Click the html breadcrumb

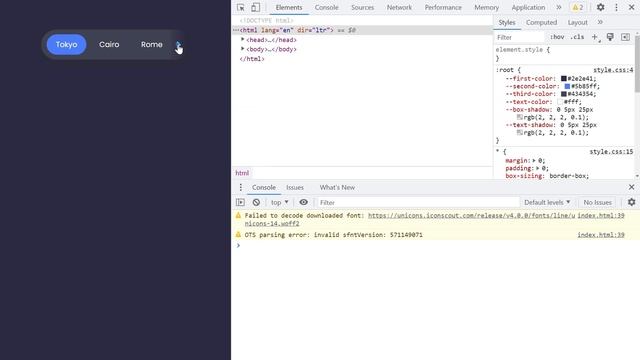[242, 173]
